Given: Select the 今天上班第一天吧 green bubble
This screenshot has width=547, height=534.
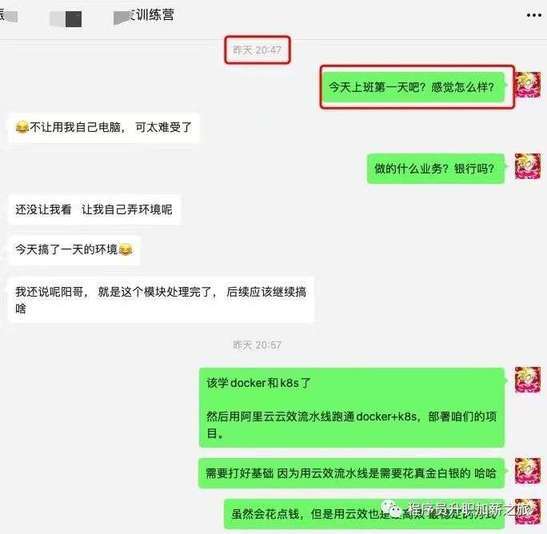Looking at the screenshot, I should coord(413,87).
